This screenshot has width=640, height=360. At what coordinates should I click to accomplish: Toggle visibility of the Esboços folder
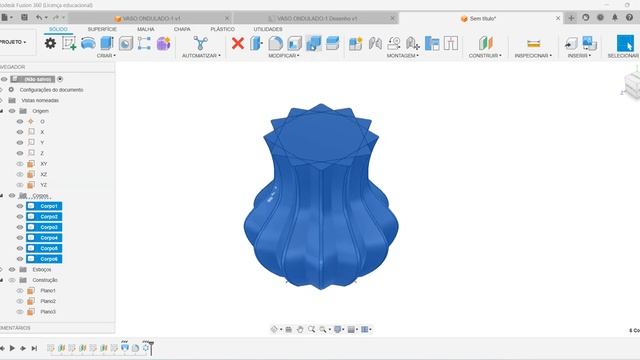click(x=12, y=269)
